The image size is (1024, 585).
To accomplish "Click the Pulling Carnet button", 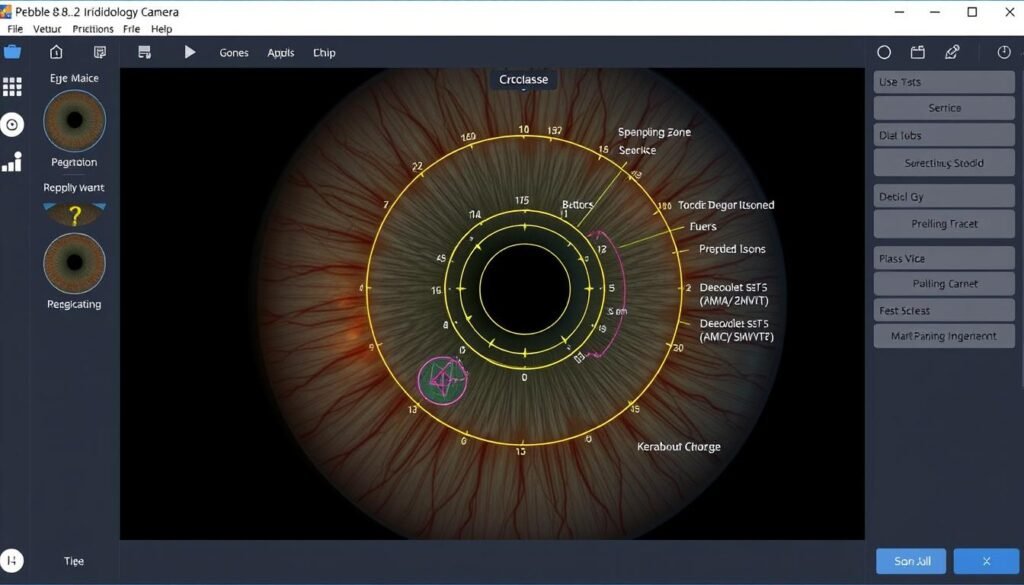I will pos(944,284).
